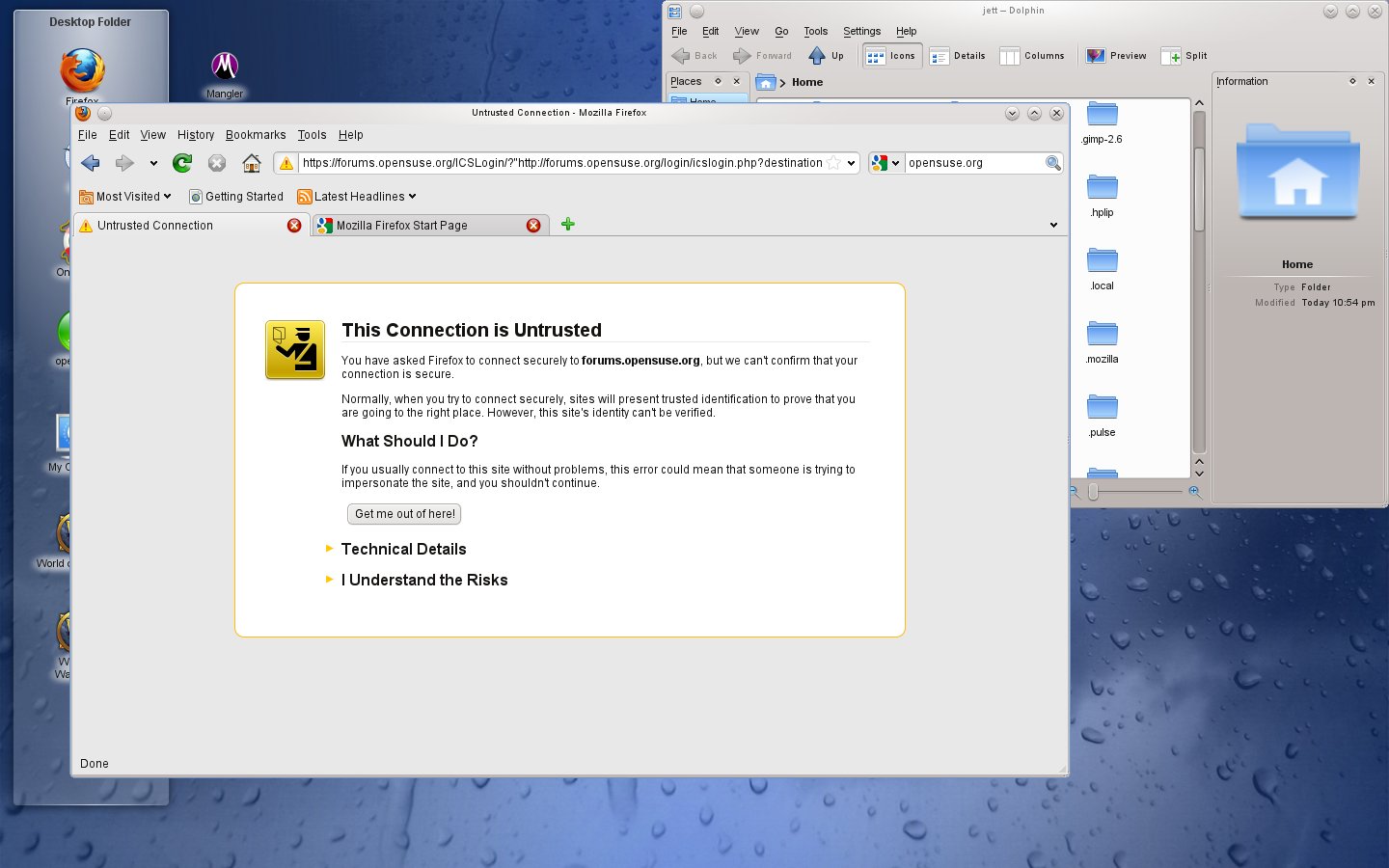This screenshot has width=1389, height=868.
Task: Select the .local folder in Dolphin
Action: point(1102,270)
